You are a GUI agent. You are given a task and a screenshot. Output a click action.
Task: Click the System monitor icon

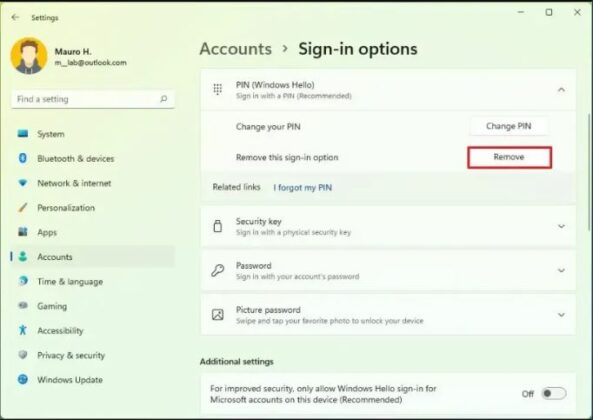tap(23, 133)
